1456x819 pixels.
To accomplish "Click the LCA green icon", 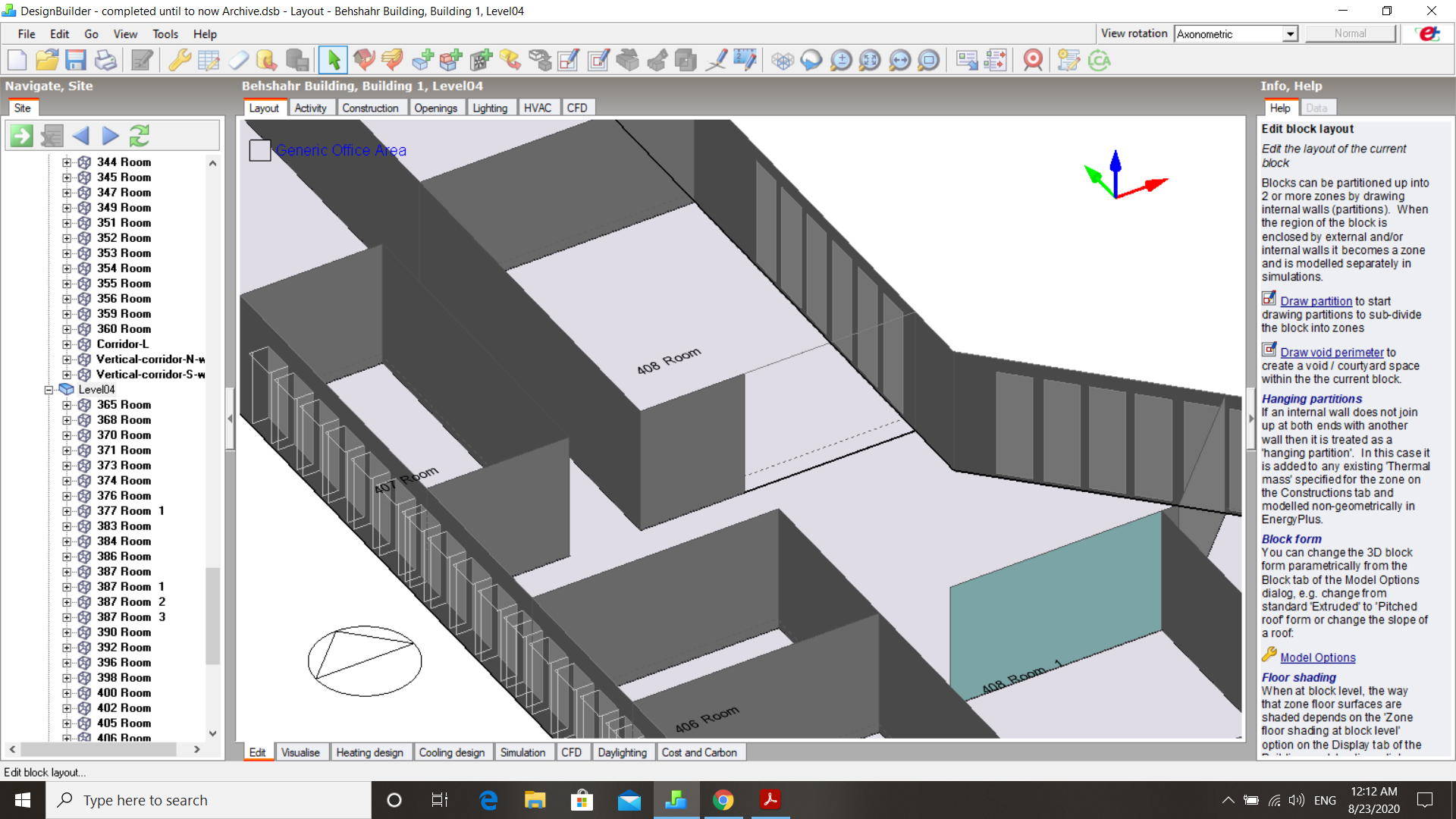I will click(1099, 60).
